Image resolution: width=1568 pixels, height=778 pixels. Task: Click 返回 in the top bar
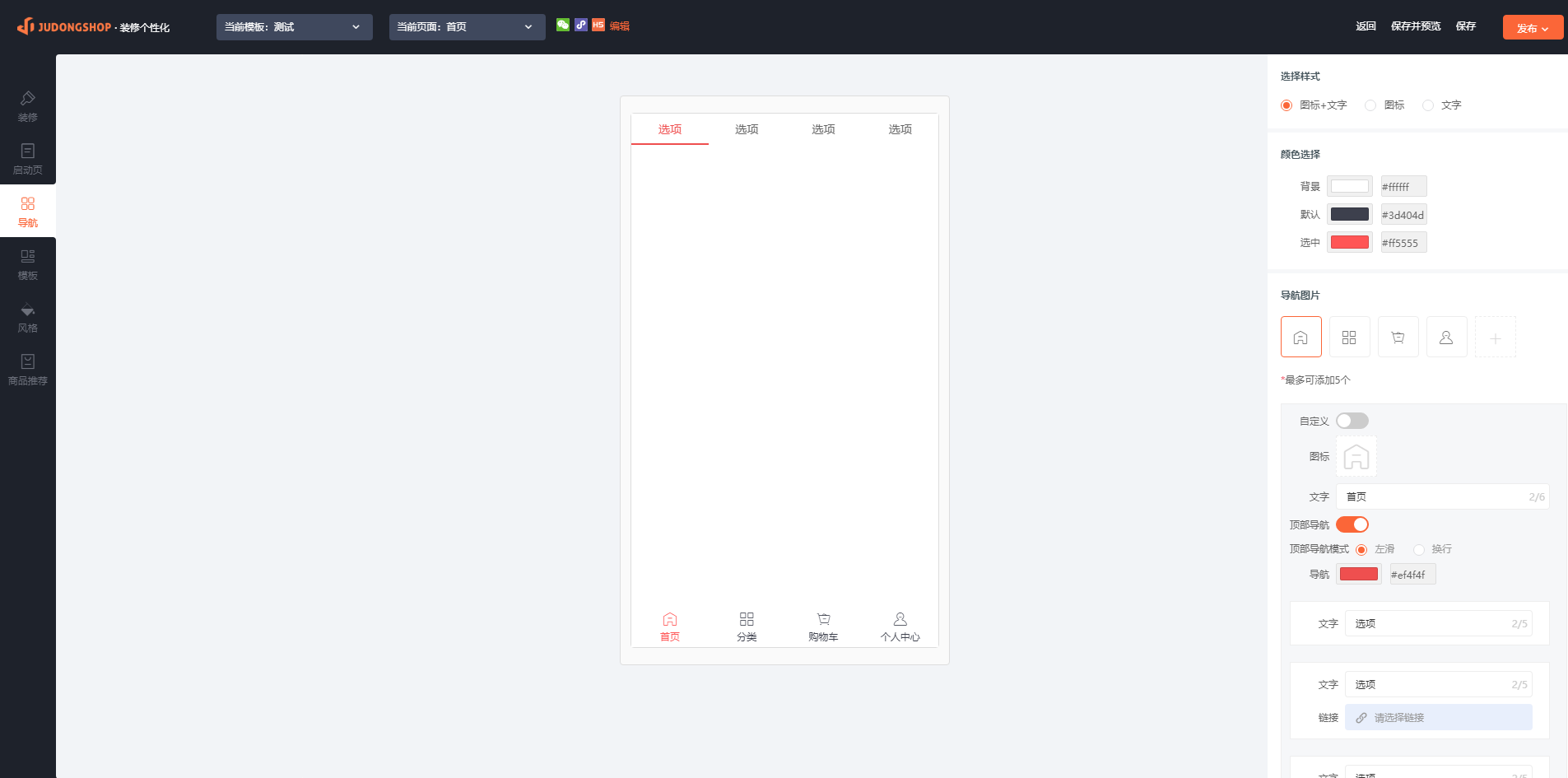tap(1366, 26)
